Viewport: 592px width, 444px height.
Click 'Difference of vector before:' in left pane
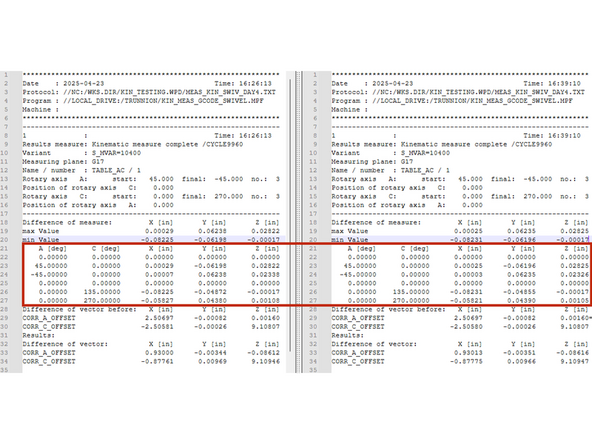pyautogui.click(x=79, y=309)
